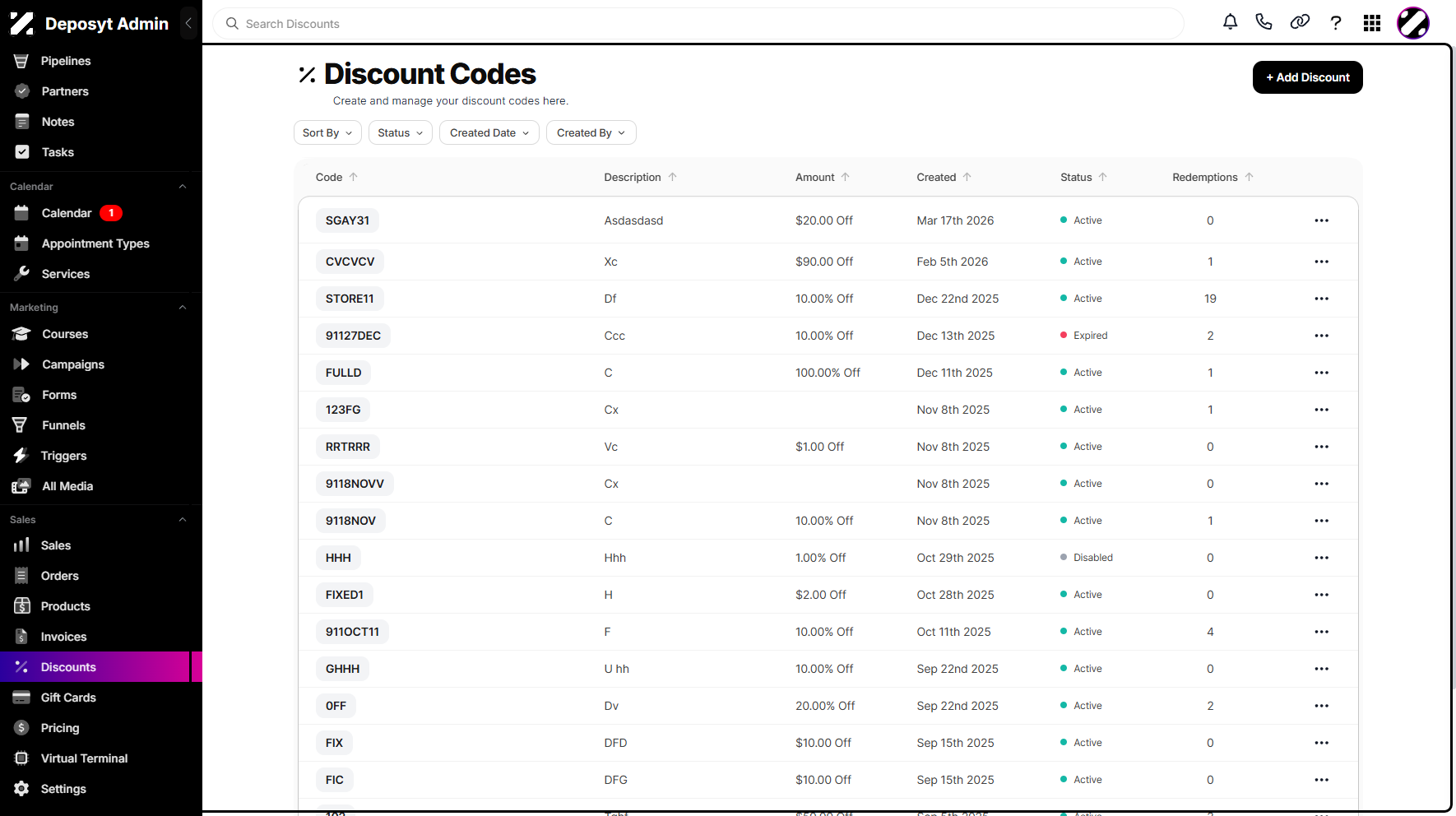Image resolution: width=1456 pixels, height=816 pixels.
Task: Open the apps grid icon
Action: click(x=1372, y=23)
